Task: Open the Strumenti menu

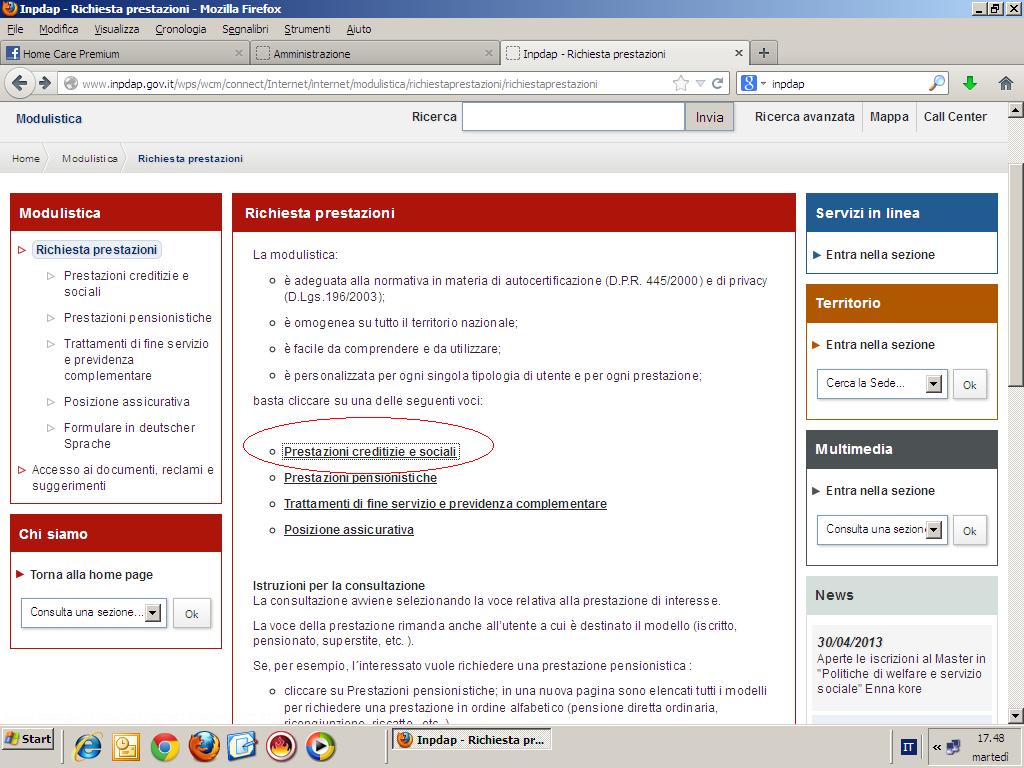Action: point(307,29)
